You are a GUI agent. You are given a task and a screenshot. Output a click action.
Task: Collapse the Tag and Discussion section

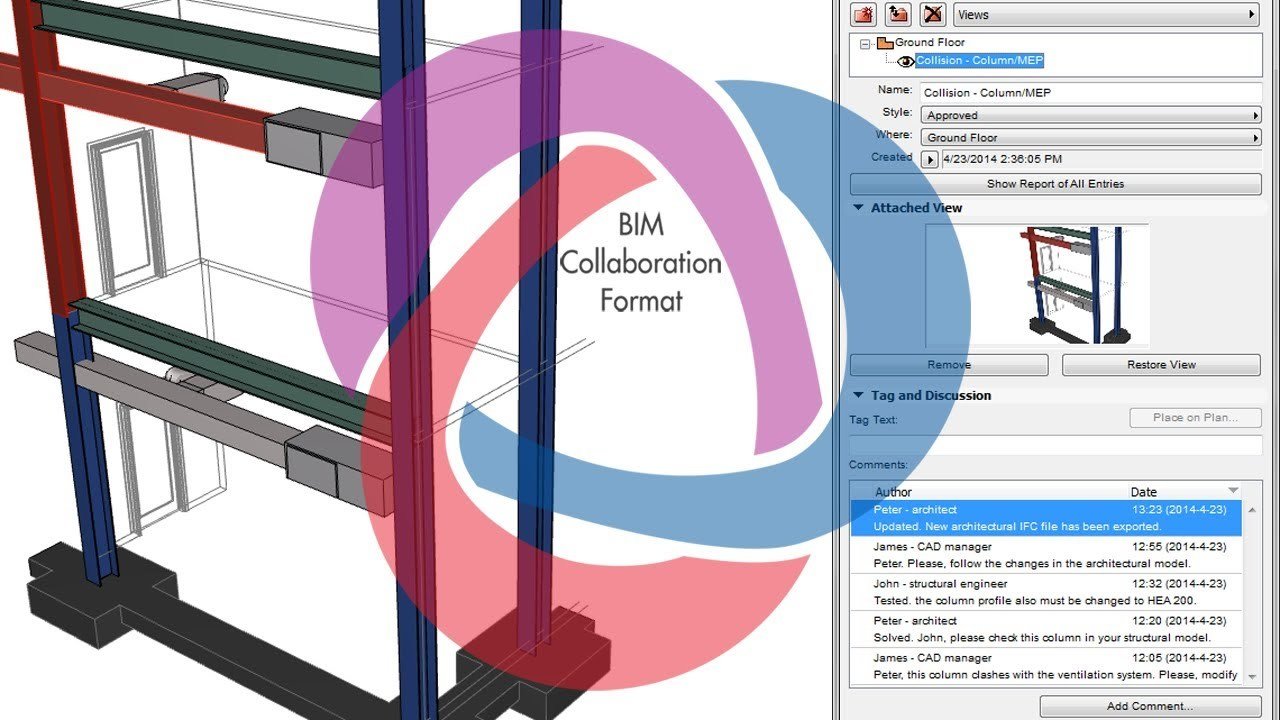click(858, 395)
